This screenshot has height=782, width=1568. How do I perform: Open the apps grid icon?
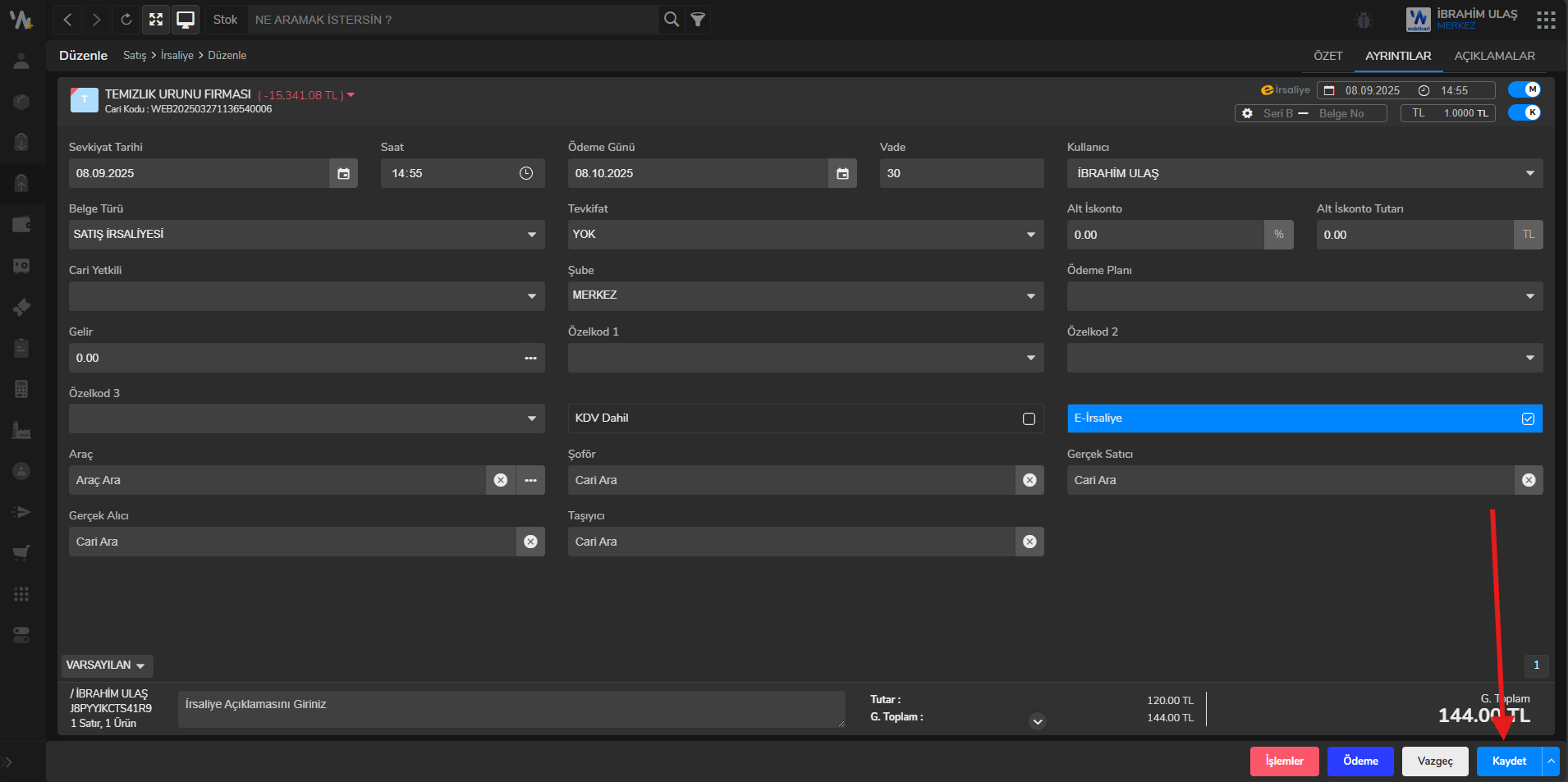[1546, 20]
